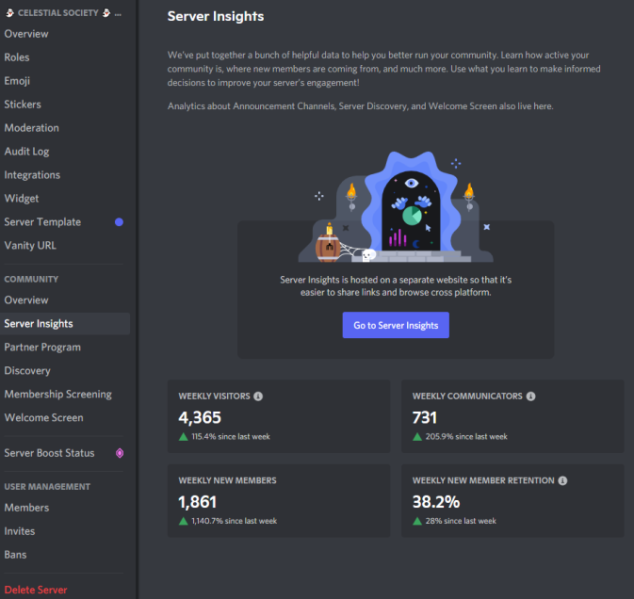Click the green arrow under Weekly Communicators
This screenshot has width=634, height=599.
coord(417,437)
